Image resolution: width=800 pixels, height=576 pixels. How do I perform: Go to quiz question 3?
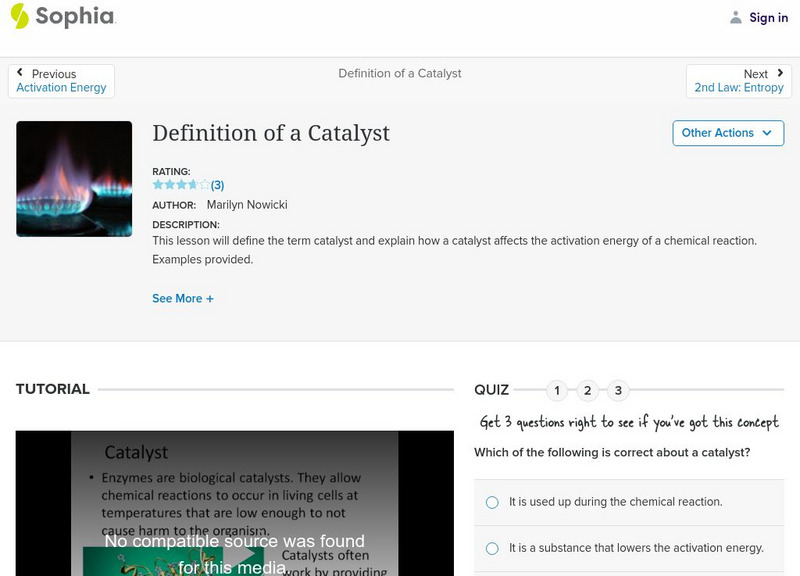tap(618, 390)
